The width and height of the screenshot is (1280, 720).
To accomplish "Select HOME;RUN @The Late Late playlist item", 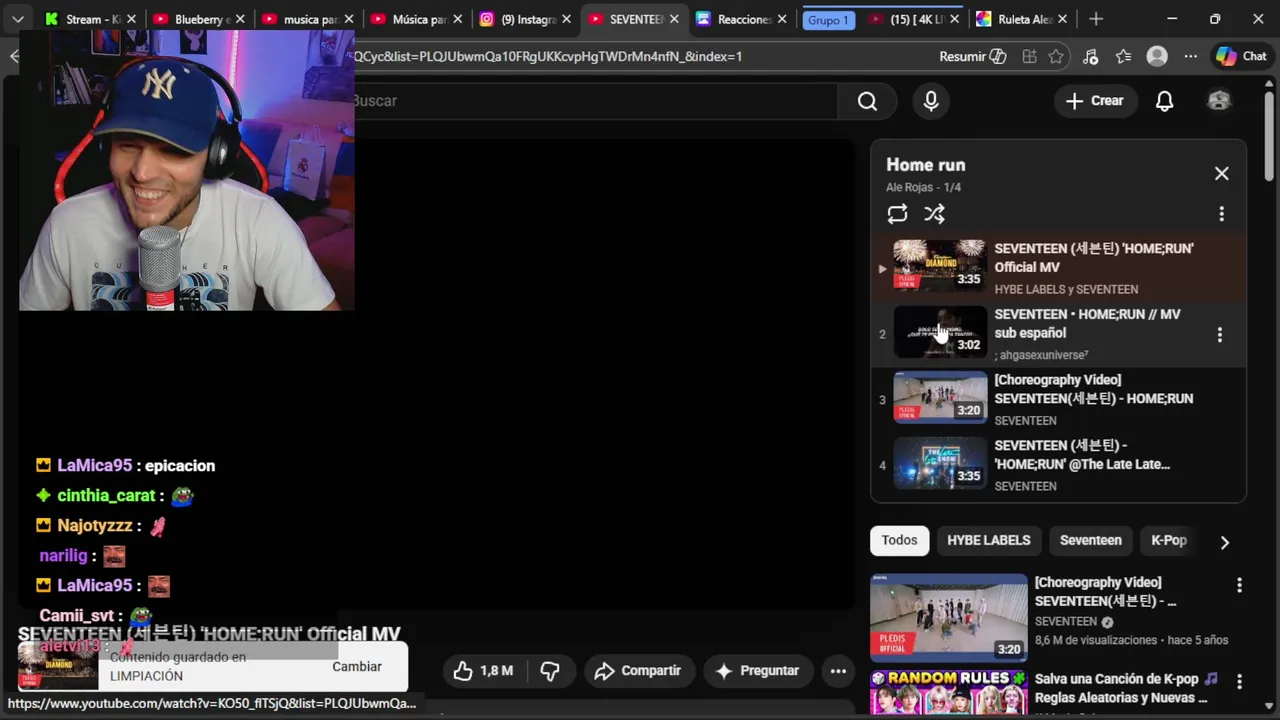I will [x=1058, y=465].
